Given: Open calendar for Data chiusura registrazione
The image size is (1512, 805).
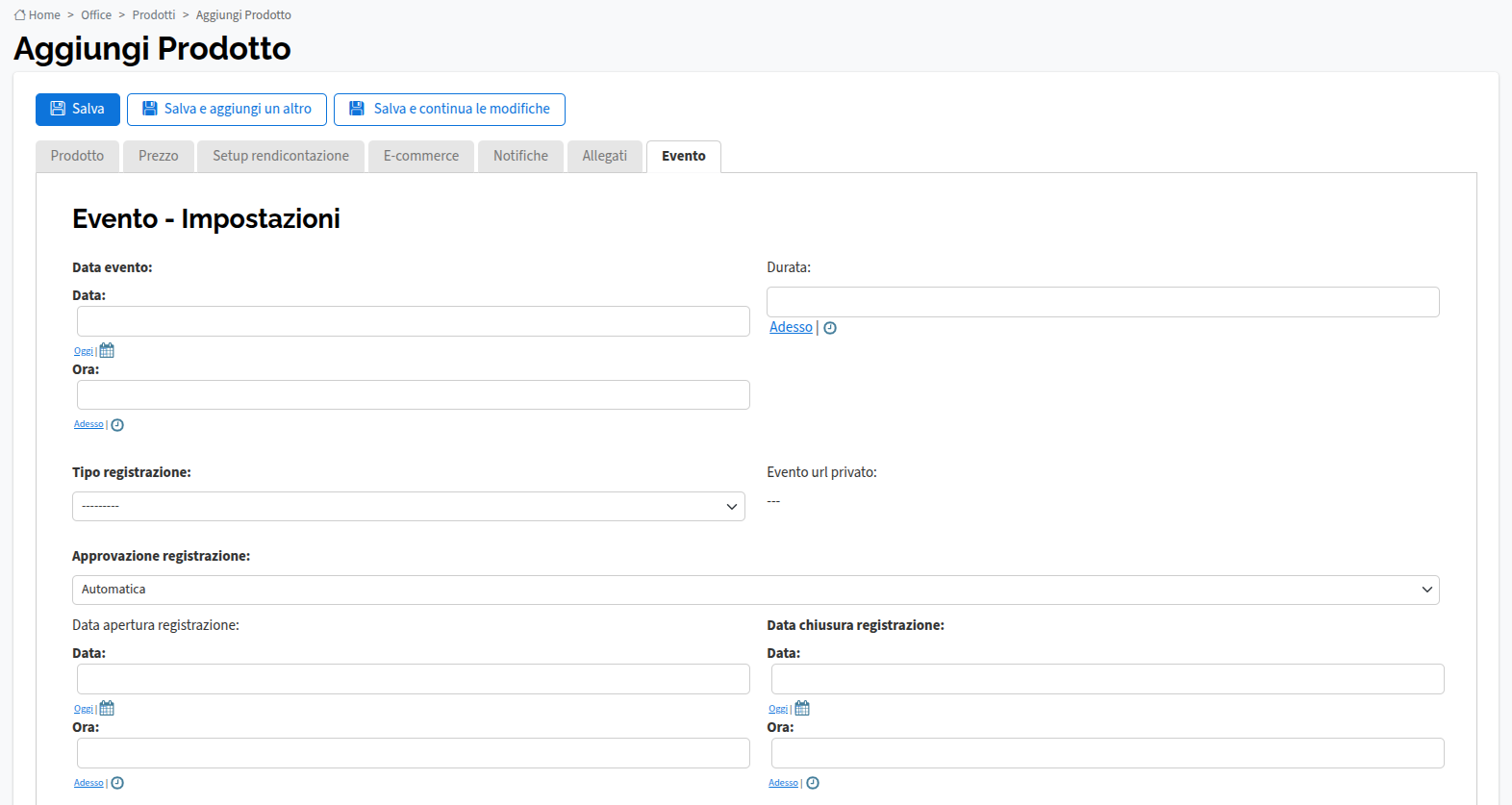Looking at the screenshot, I should point(802,709).
